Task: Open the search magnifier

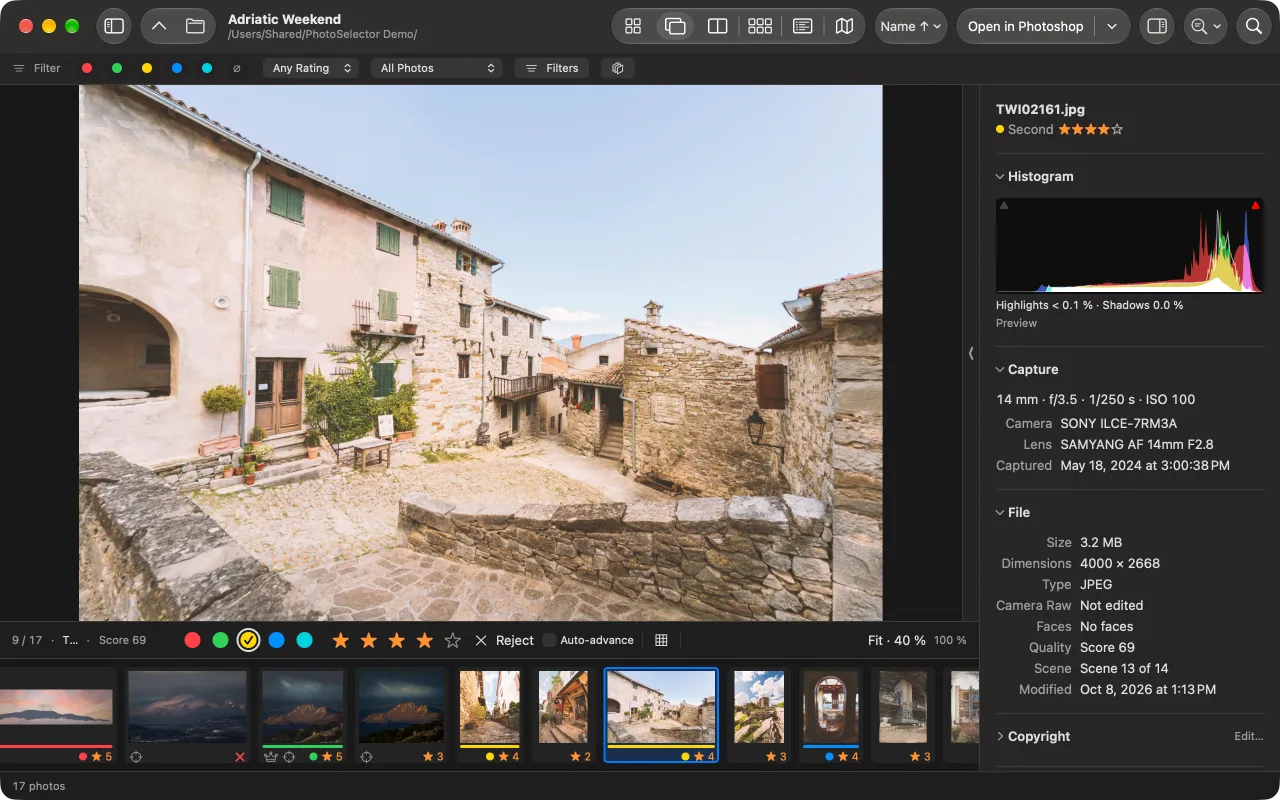Action: 1253,26
